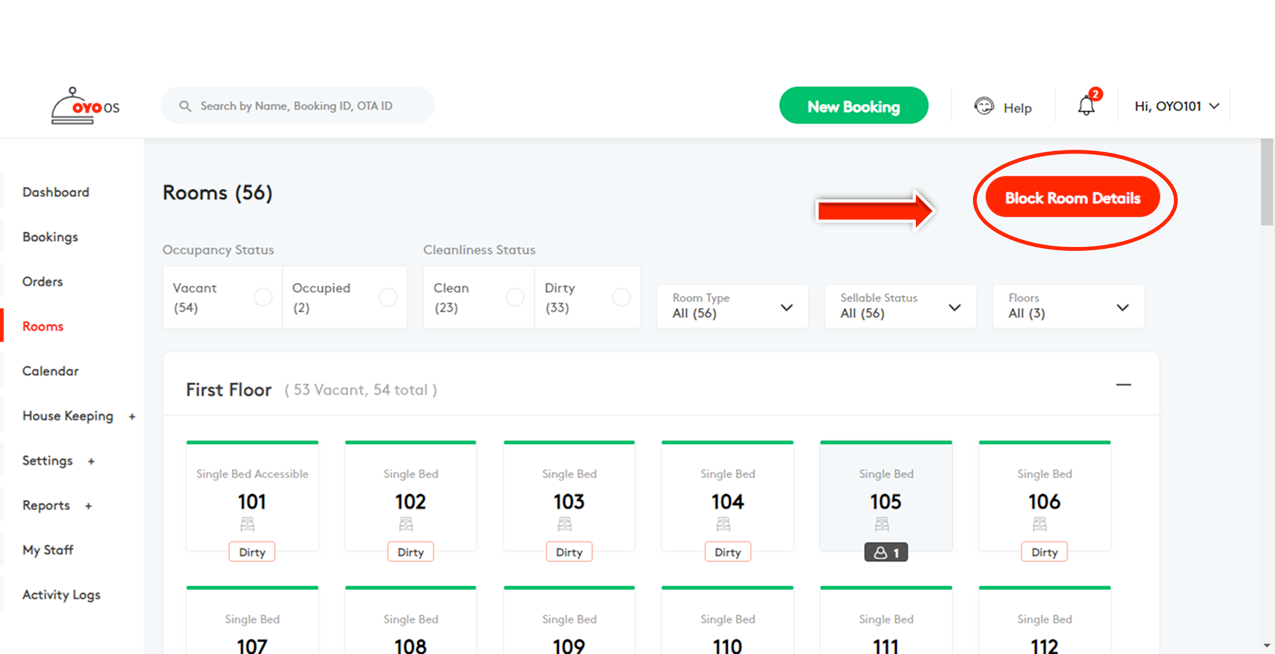
Task: Select Rooms in sidebar
Action: pyautogui.click(x=43, y=326)
